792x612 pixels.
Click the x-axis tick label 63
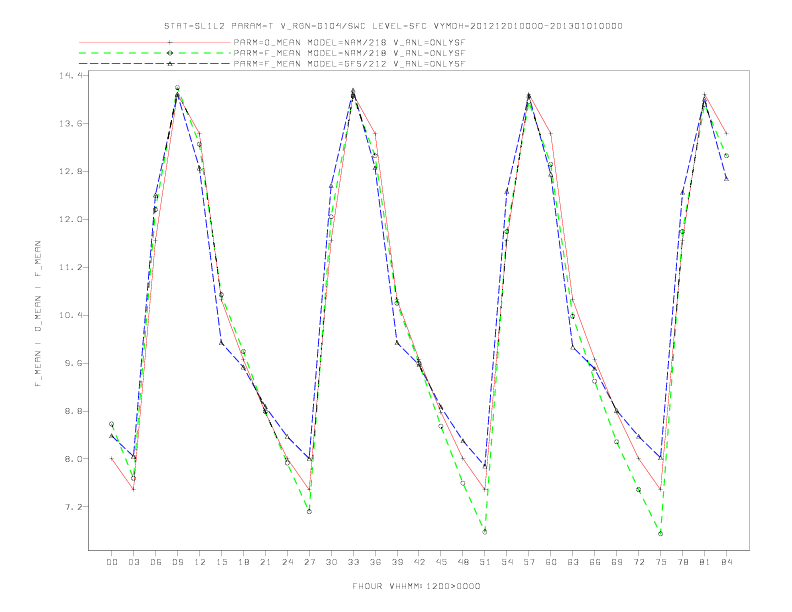point(573,562)
